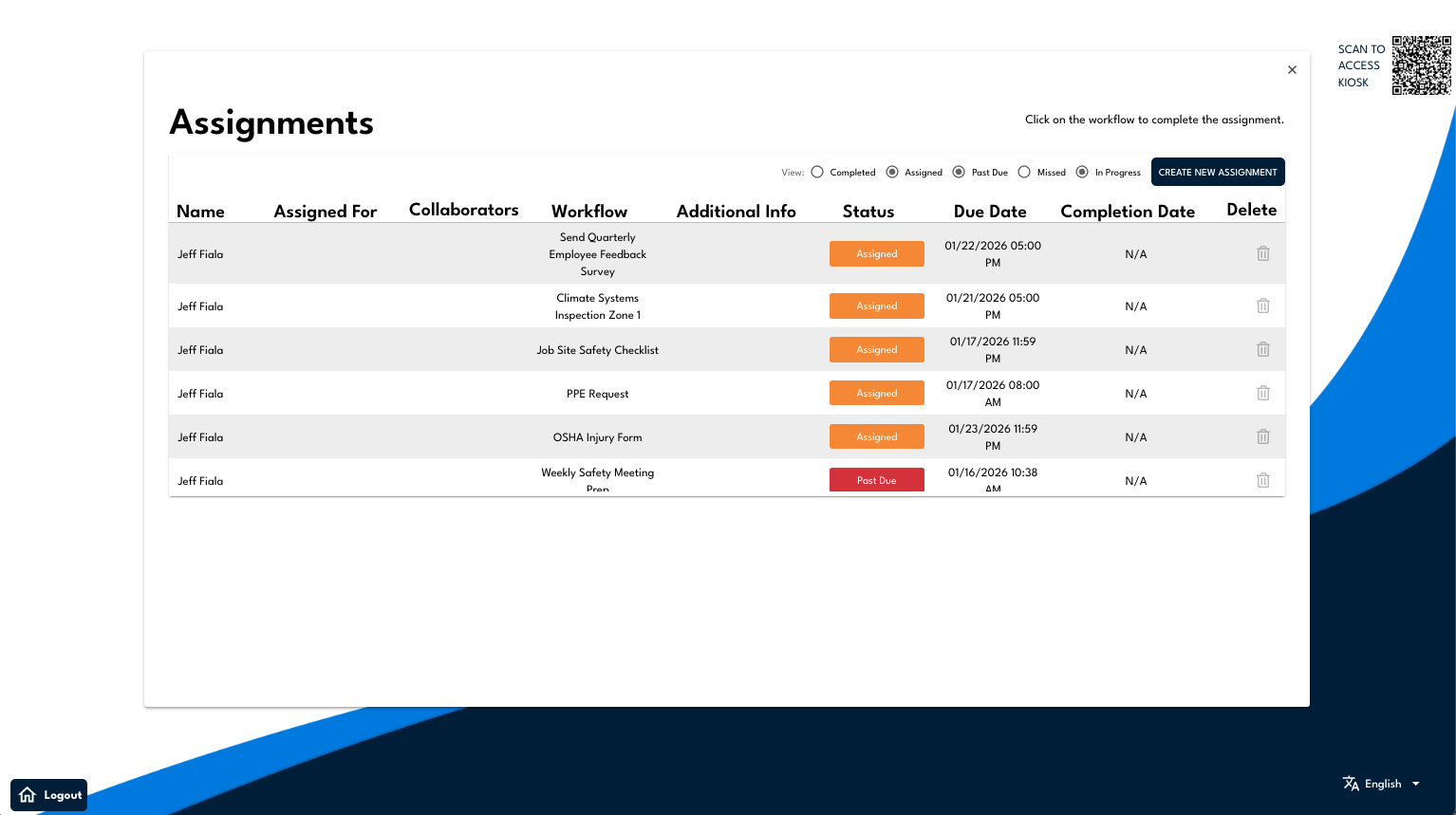This screenshot has height=815, width=1456.
Task: Click Create New Assignment button
Action: tap(1217, 173)
